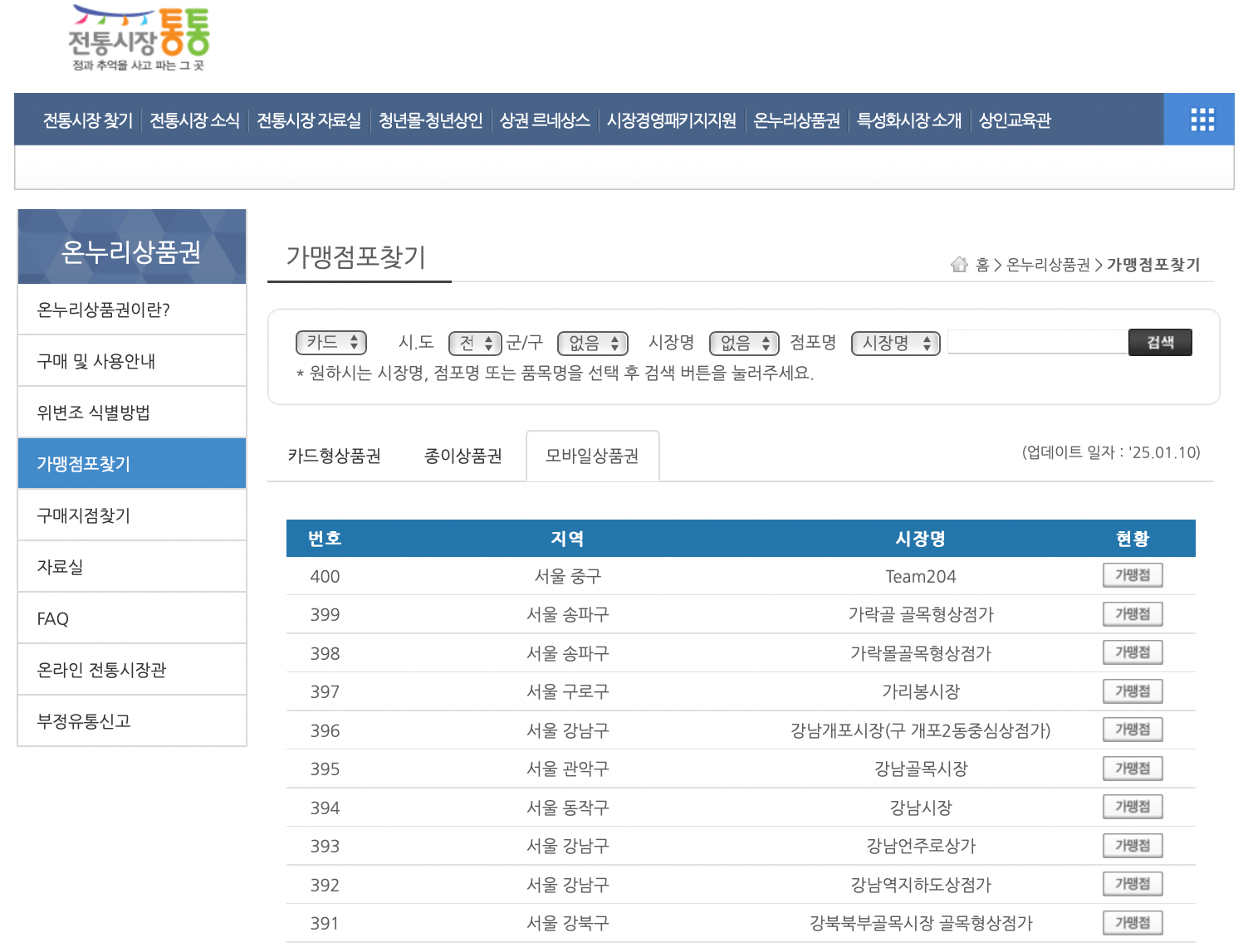Select sidebar item 가맹점포찾기

132,464
